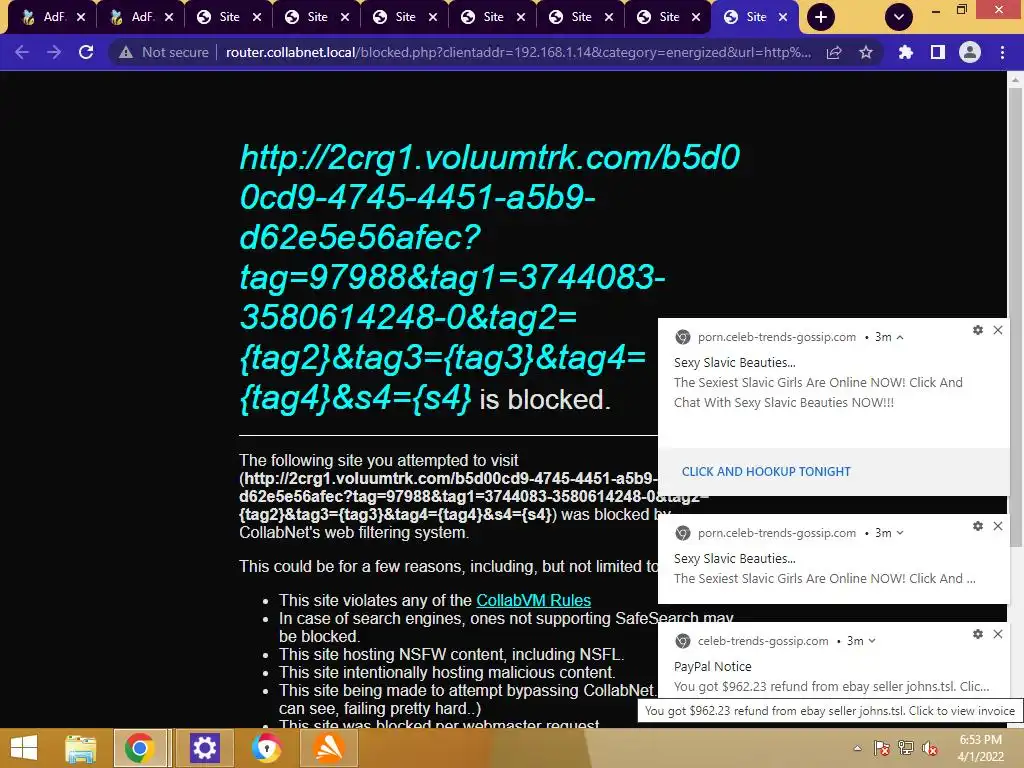Dismiss the second Slavic Beauties notification

(x=998, y=526)
